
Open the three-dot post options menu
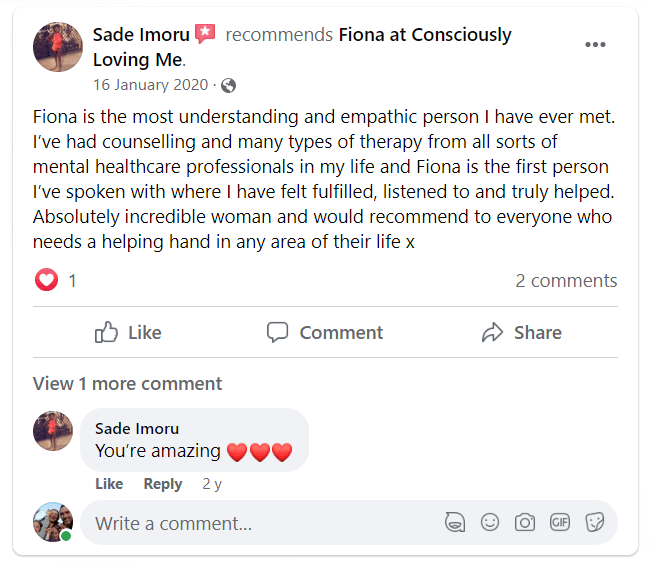(595, 45)
